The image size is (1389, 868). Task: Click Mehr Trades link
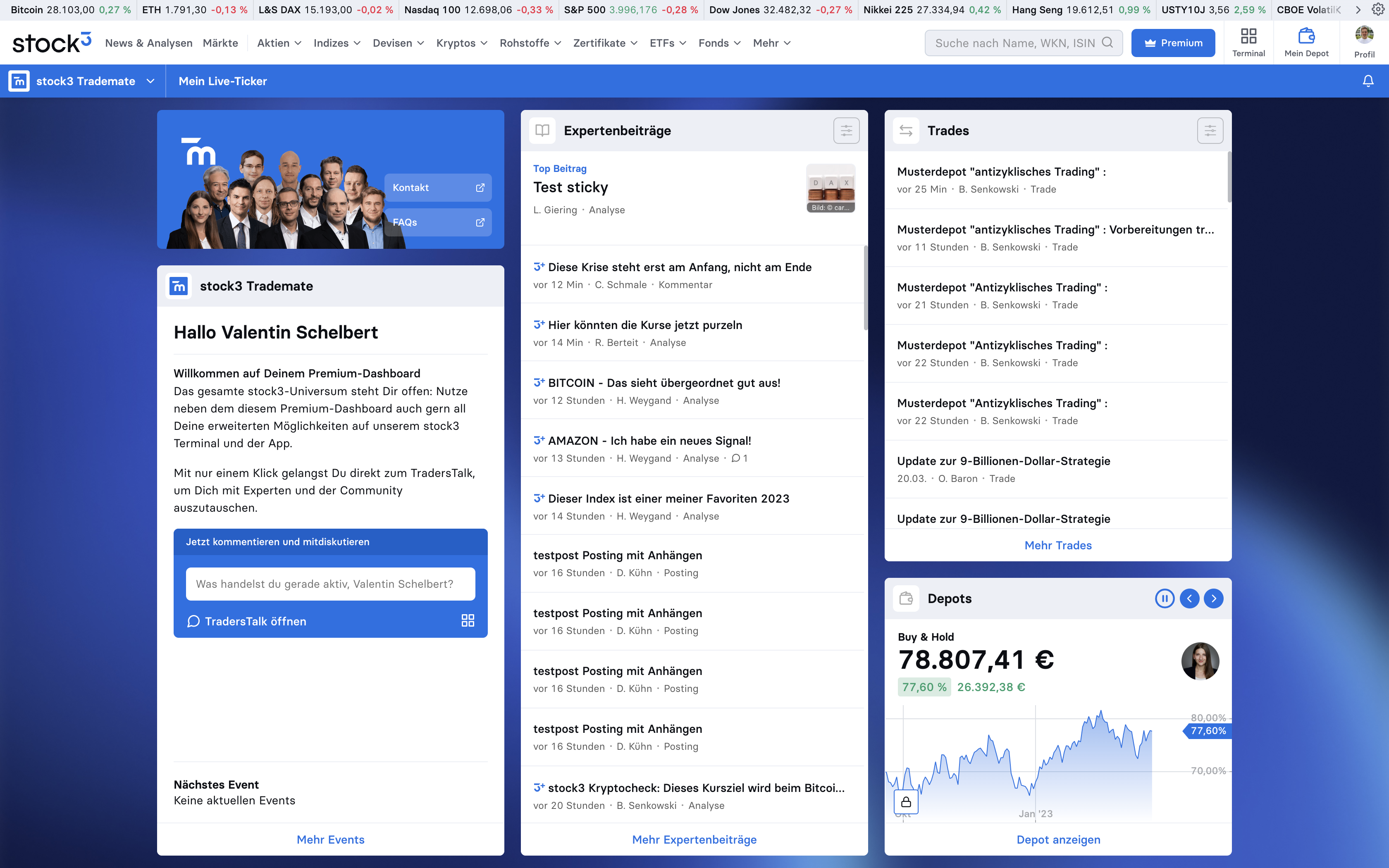(x=1058, y=545)
